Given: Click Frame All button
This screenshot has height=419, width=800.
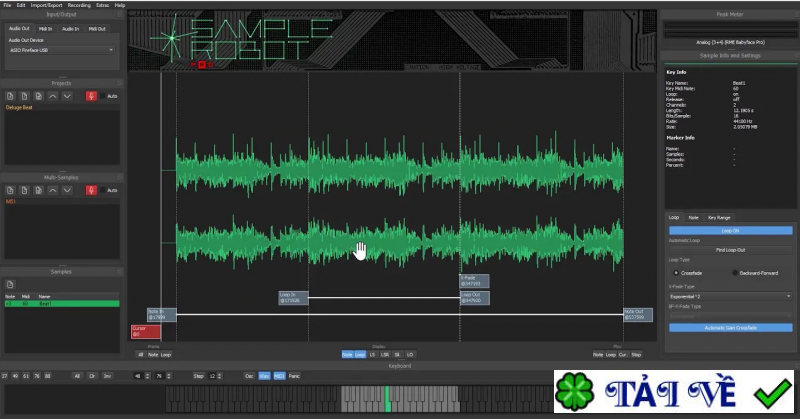Looking at the screenshot, I should tap(141, 355).
